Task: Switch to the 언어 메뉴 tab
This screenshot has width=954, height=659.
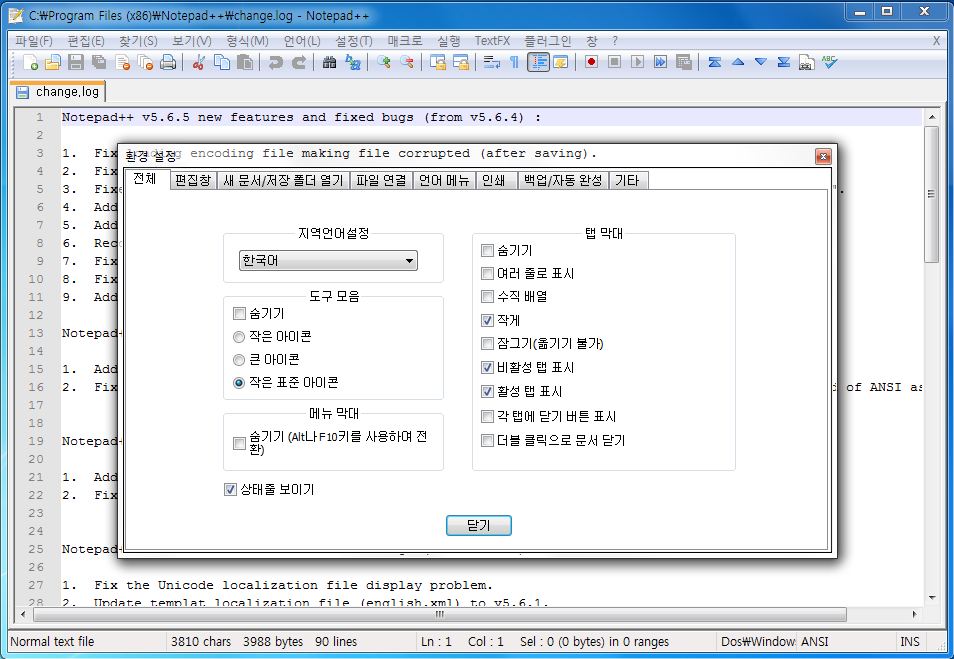Action: [x=444, y=181]
